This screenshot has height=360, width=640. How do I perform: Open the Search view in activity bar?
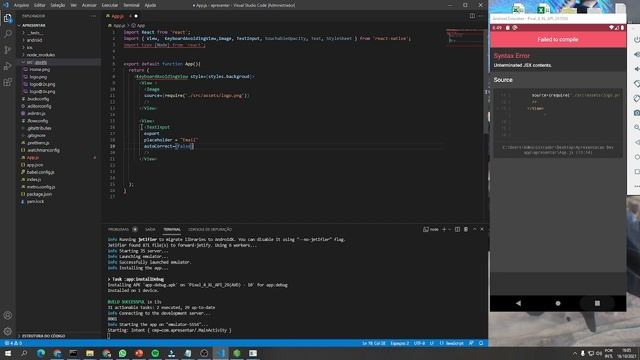click(8, 34)
